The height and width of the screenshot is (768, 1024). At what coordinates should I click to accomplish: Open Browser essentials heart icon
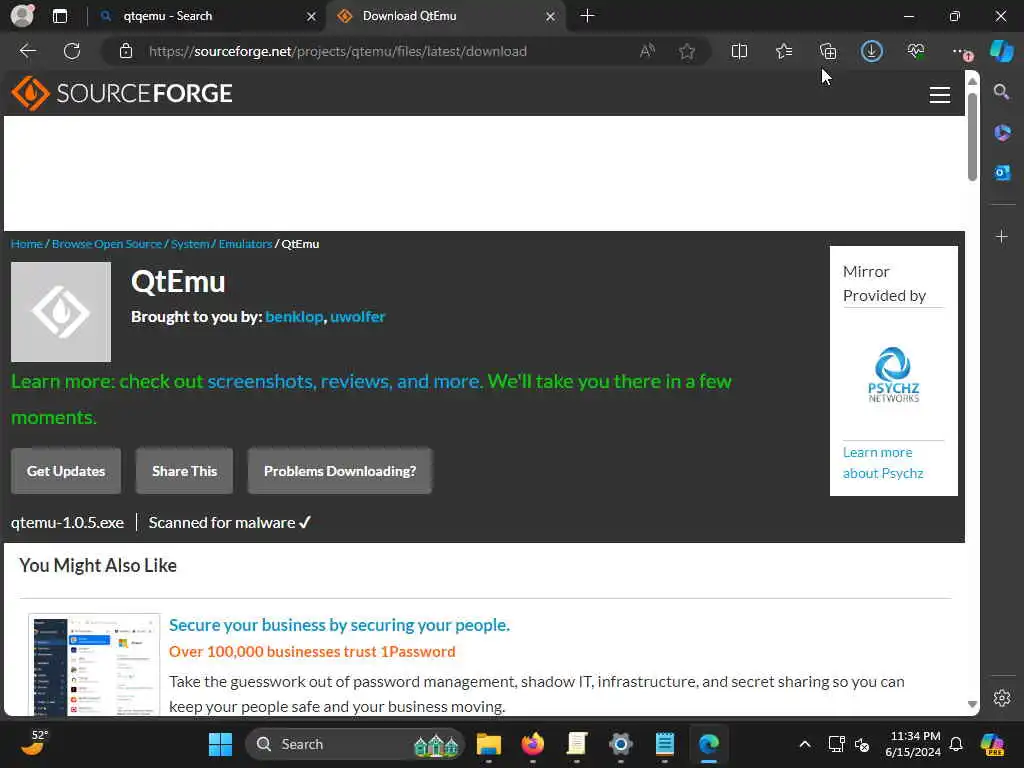pyautogui.click(x=916, y=51)
